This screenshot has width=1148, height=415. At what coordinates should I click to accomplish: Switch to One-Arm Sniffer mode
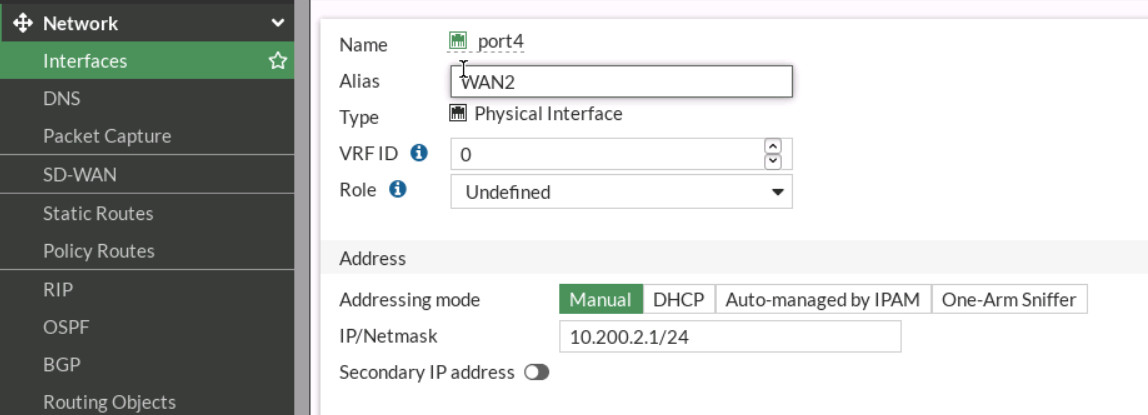[1009, 300]
